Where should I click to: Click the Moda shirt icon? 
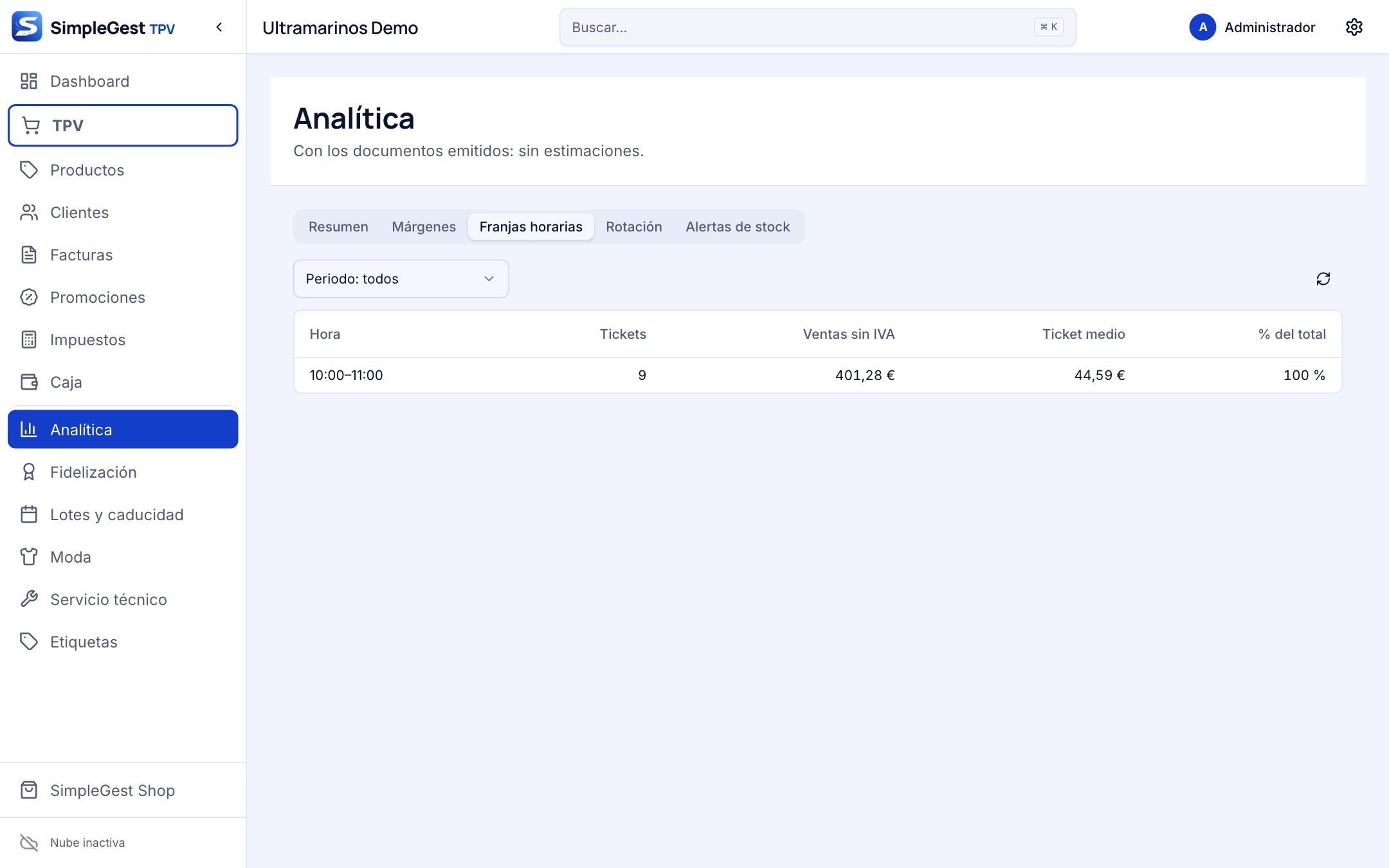point(29,557)
